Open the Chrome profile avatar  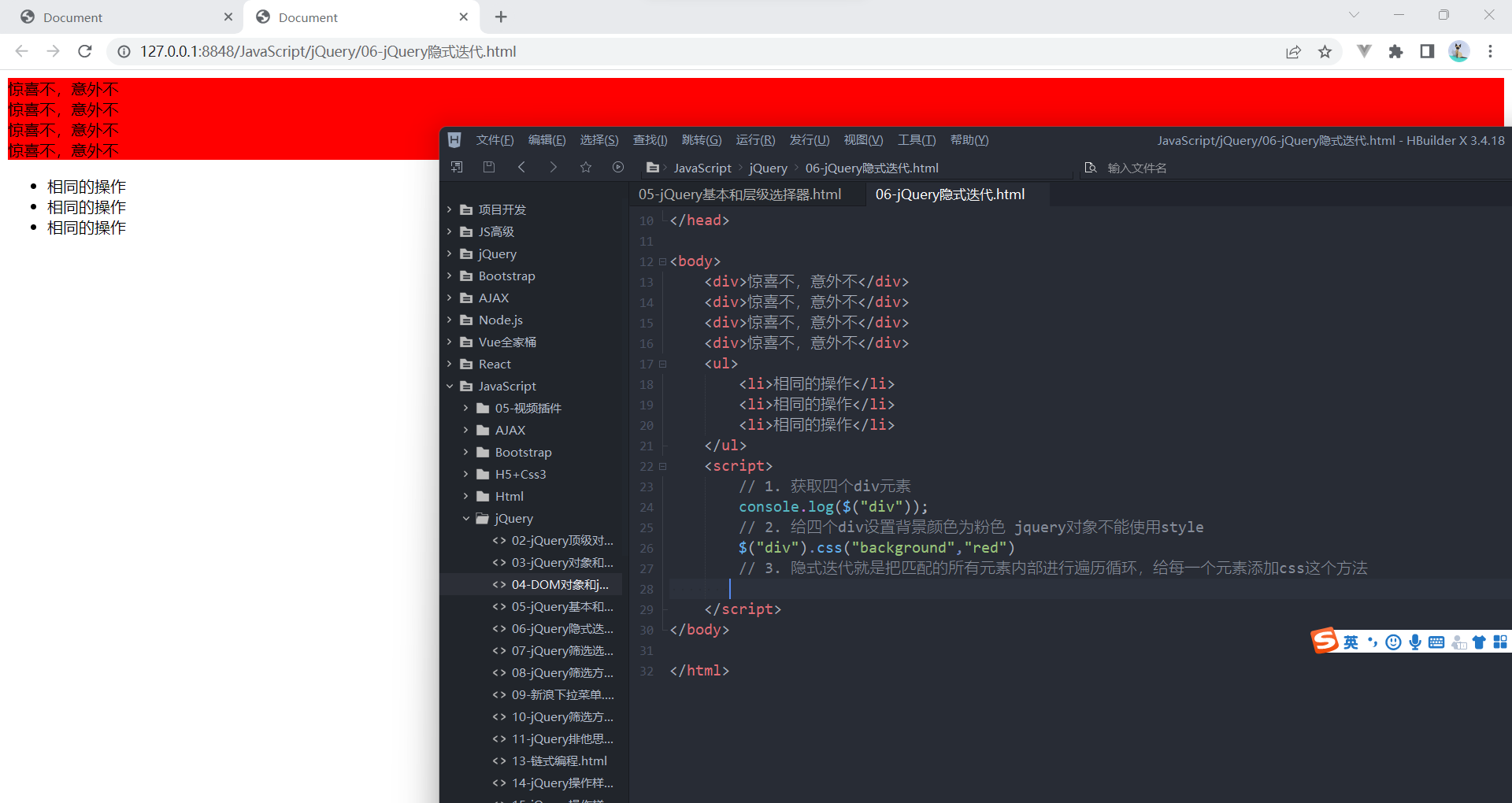(1458, 51)
